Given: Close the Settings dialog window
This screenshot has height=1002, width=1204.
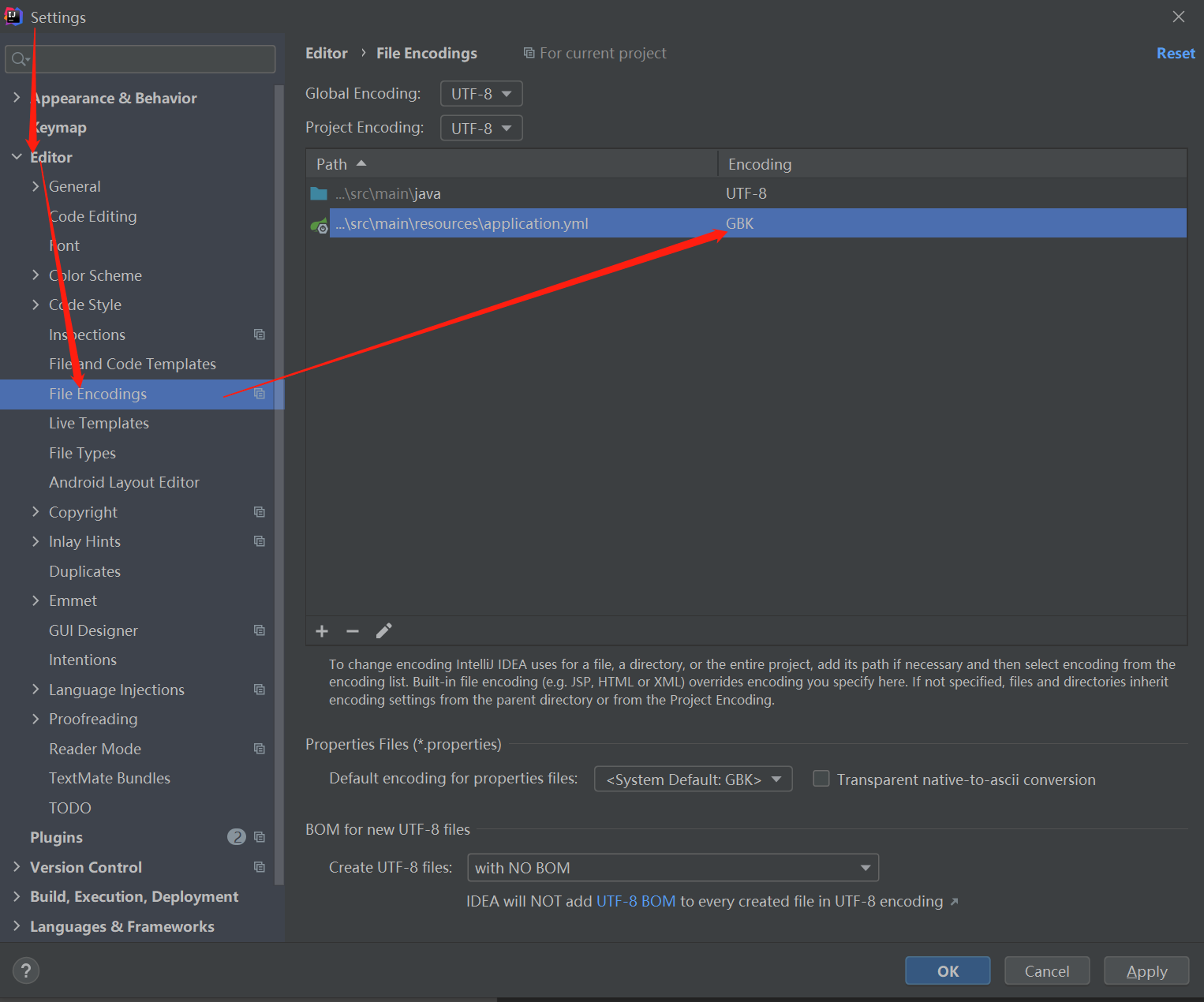Looking at the screenshot, I should [x=1179, y=17].
